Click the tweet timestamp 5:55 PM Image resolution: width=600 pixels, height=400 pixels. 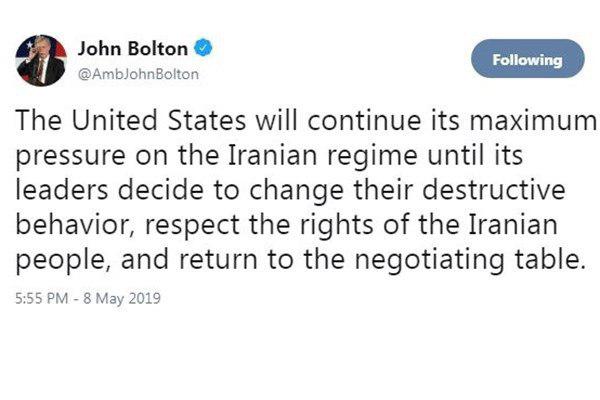(42, 299)
